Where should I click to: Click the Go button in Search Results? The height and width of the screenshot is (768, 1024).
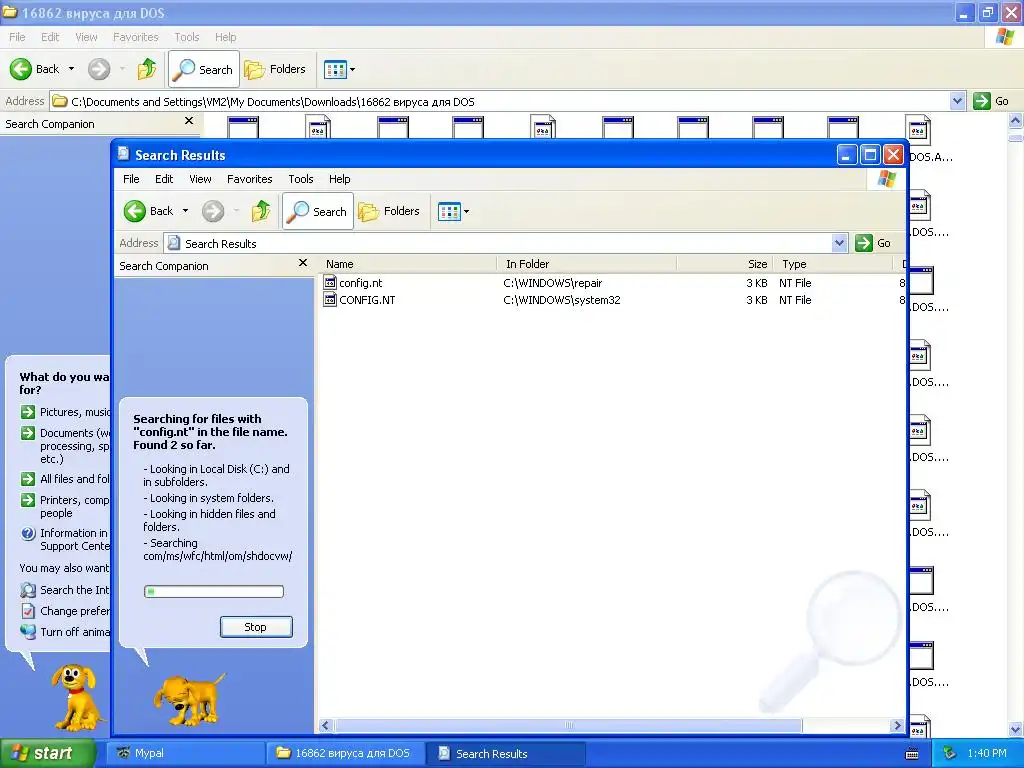coord(873,243)
